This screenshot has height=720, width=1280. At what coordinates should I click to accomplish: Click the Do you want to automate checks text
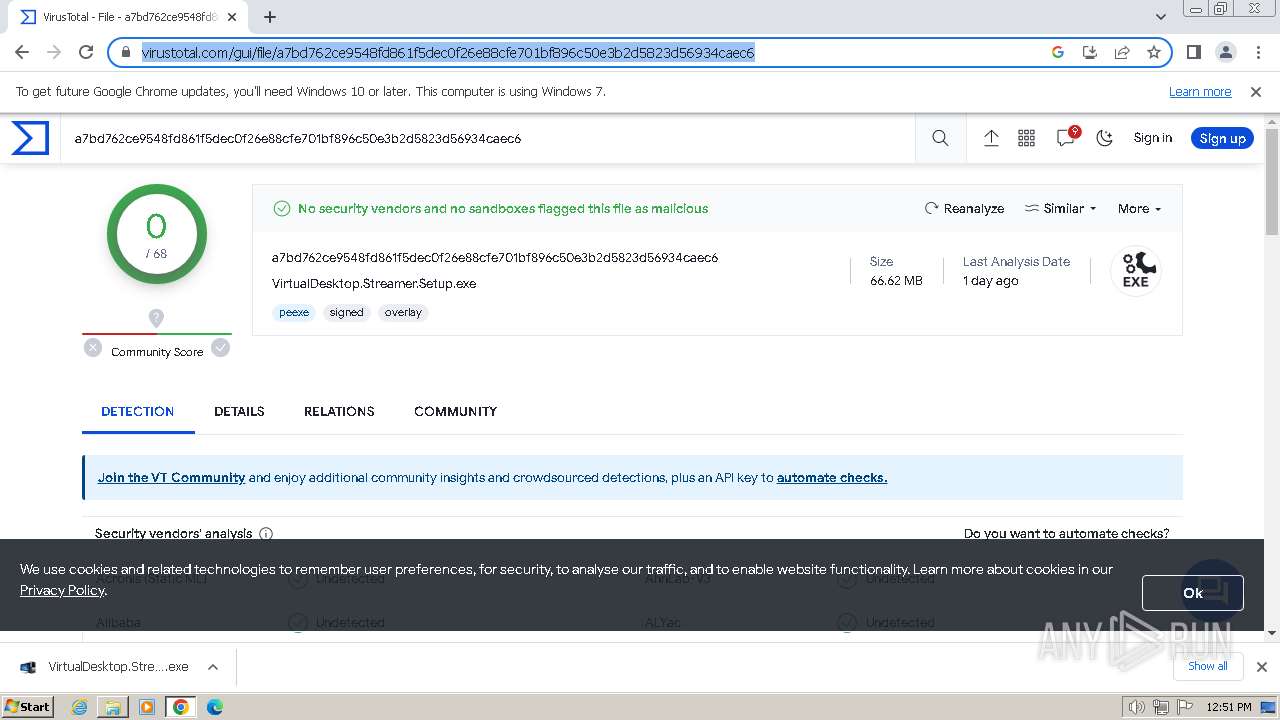click(1066, 533)
